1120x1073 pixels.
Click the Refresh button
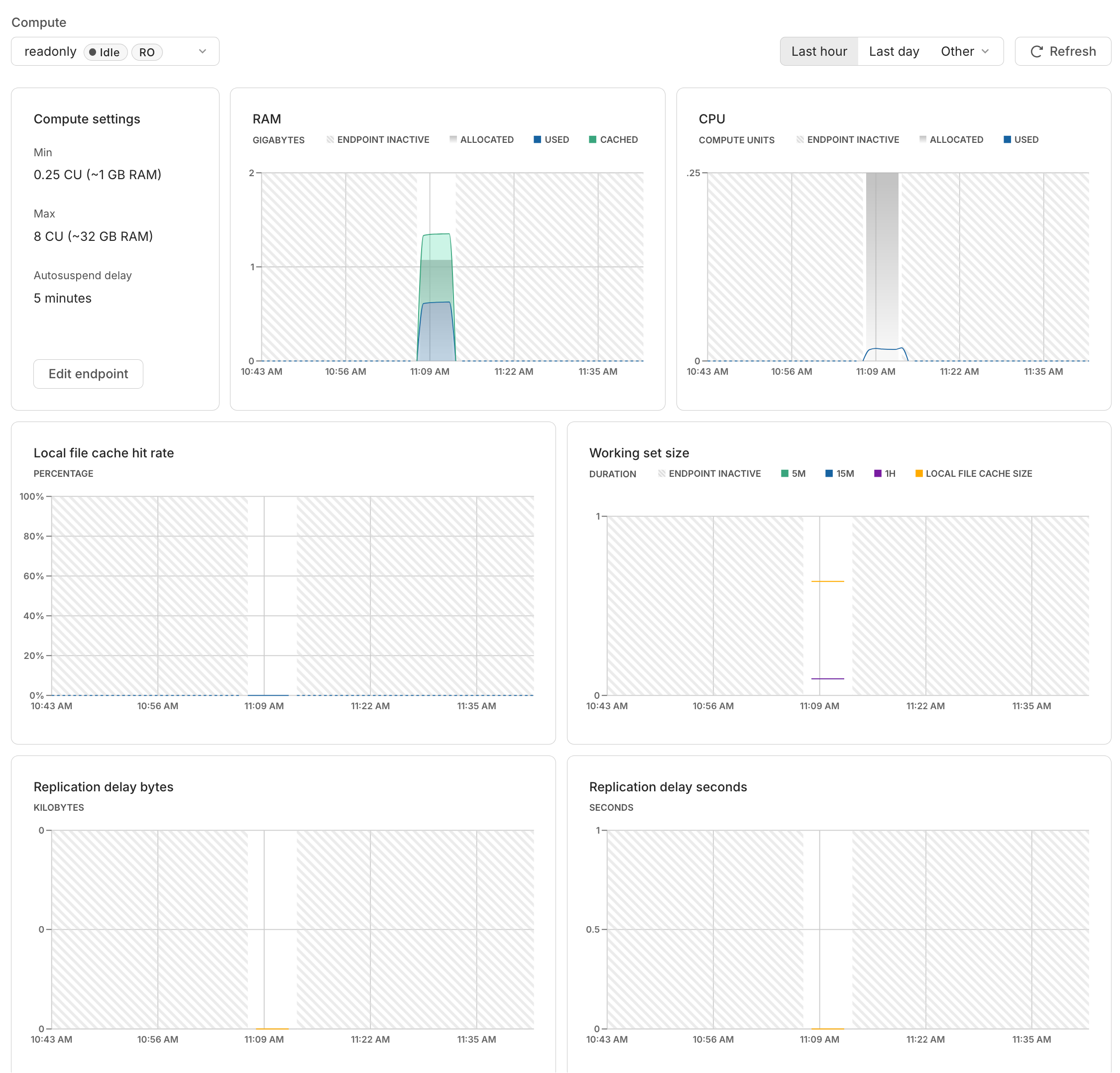point(1062,51)
